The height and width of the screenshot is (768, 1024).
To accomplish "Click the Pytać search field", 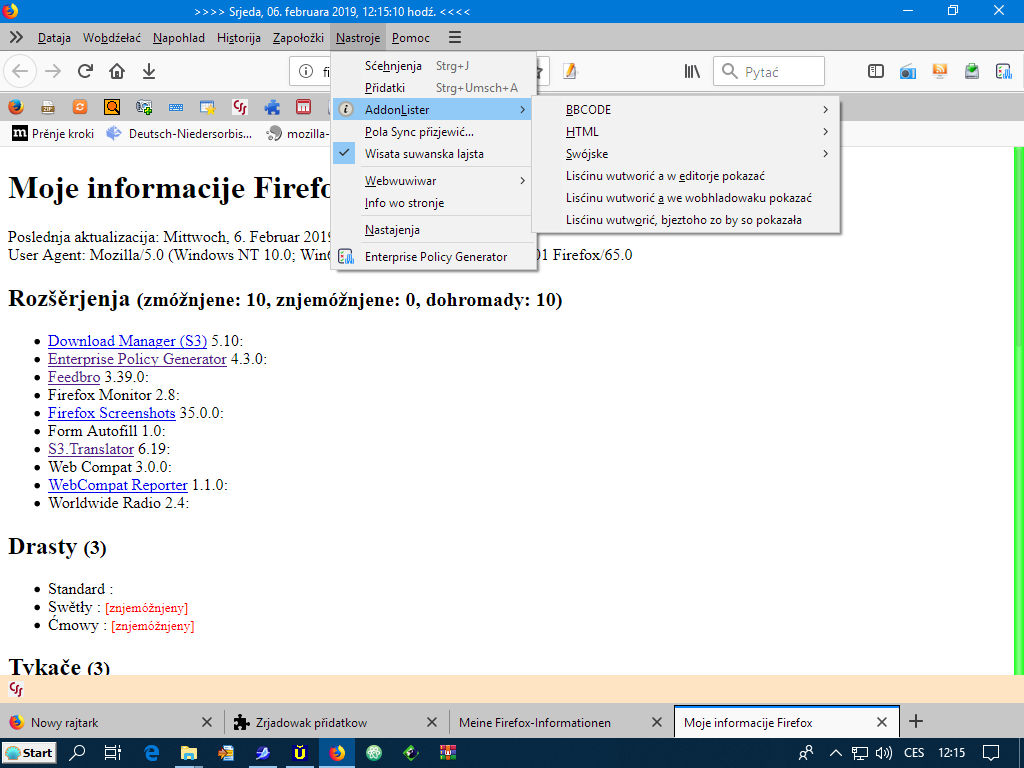I will point(769,71).
